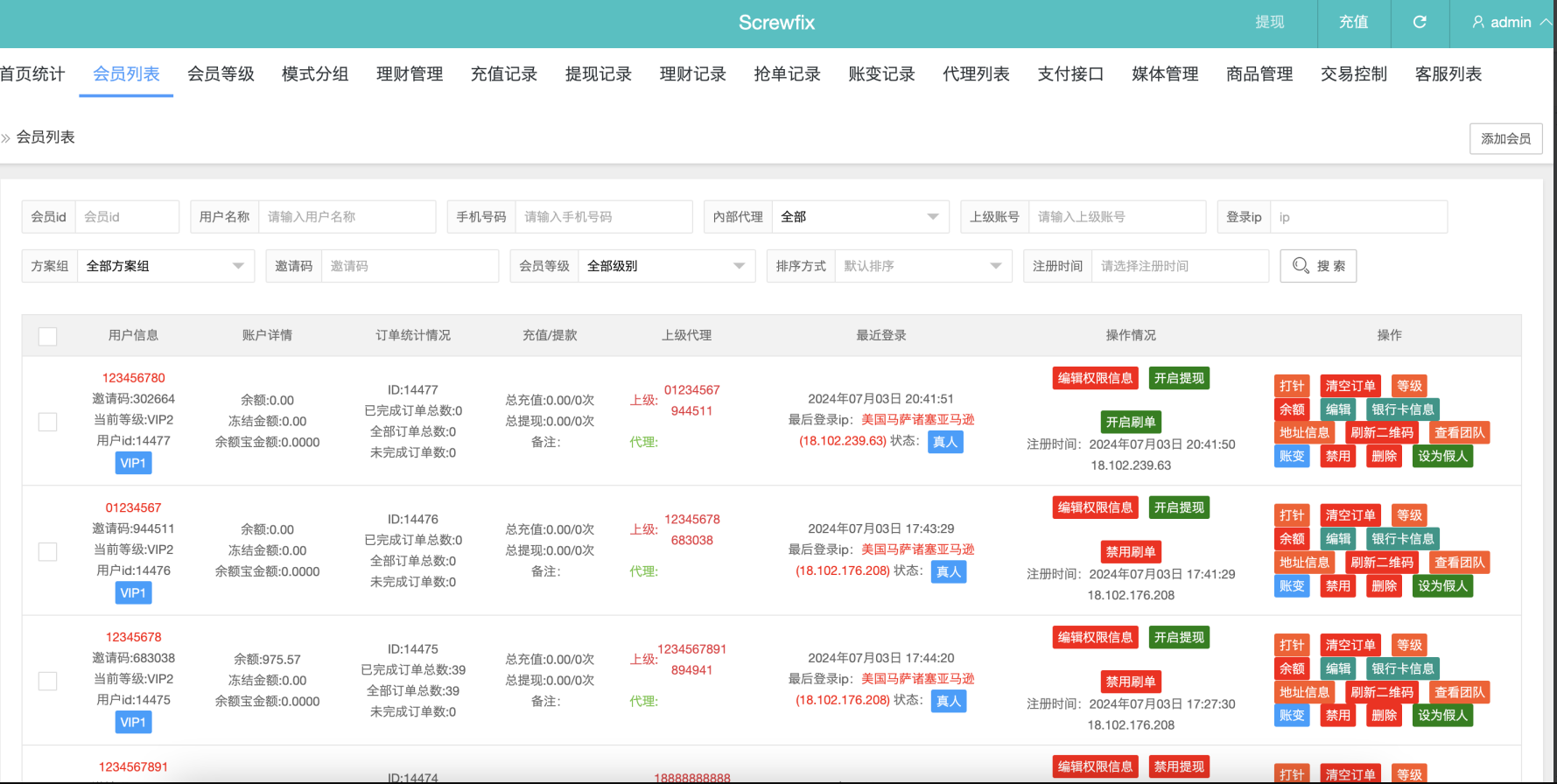The width and height of the screenshot is (1557, 784).
Task: Click 清空订单 for user 123456780
Action: pos(1350,386)
